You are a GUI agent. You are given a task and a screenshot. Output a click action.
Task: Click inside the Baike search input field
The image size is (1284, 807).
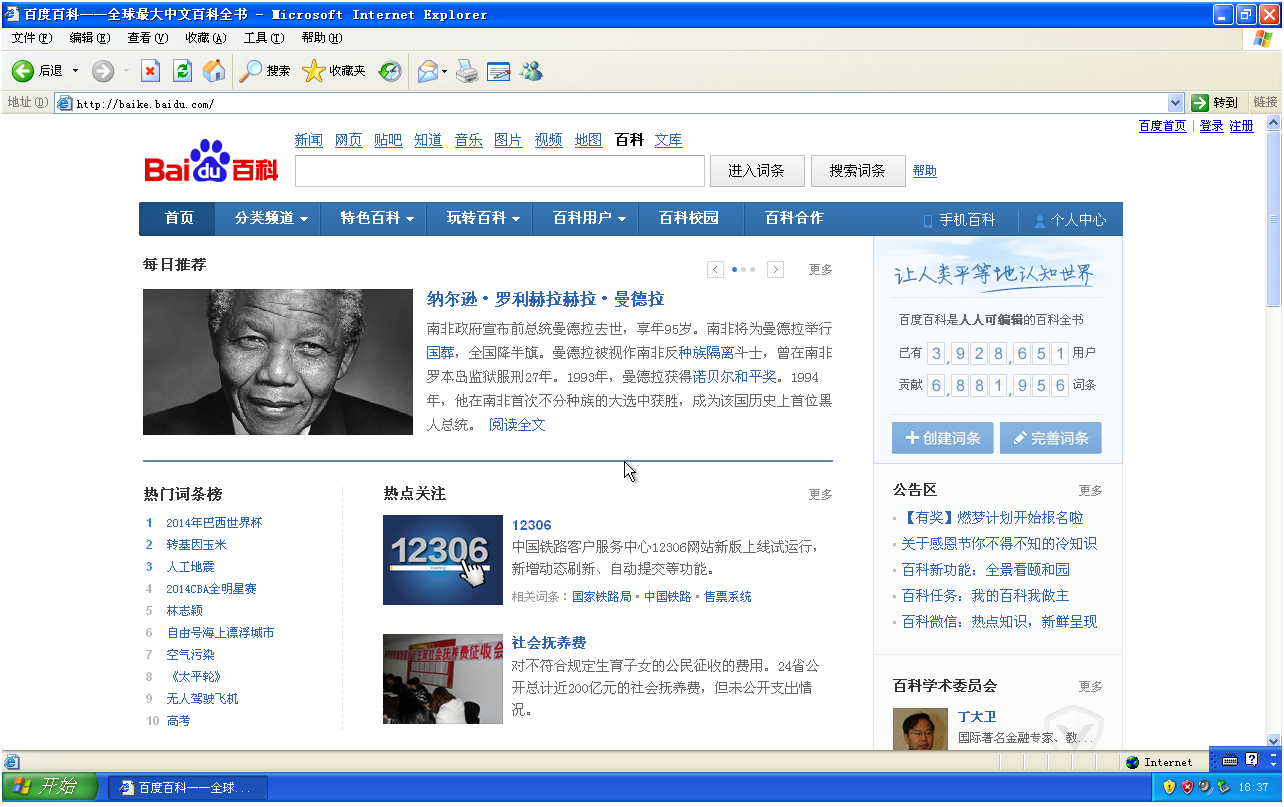coord(500,171)
